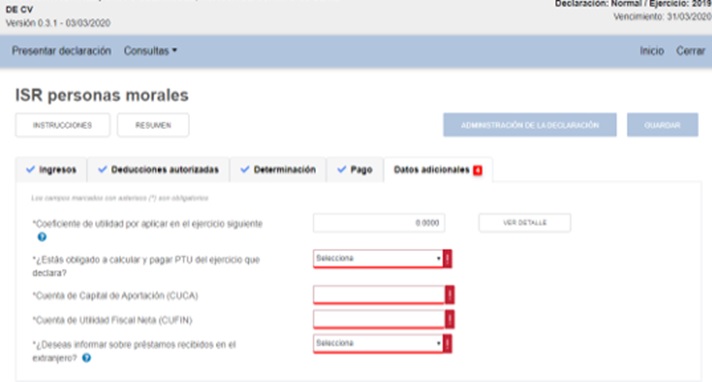Click VER DETALLE for coeficiente de utilidad
Screen dimensions: 712x382
(x=524, y=223)
